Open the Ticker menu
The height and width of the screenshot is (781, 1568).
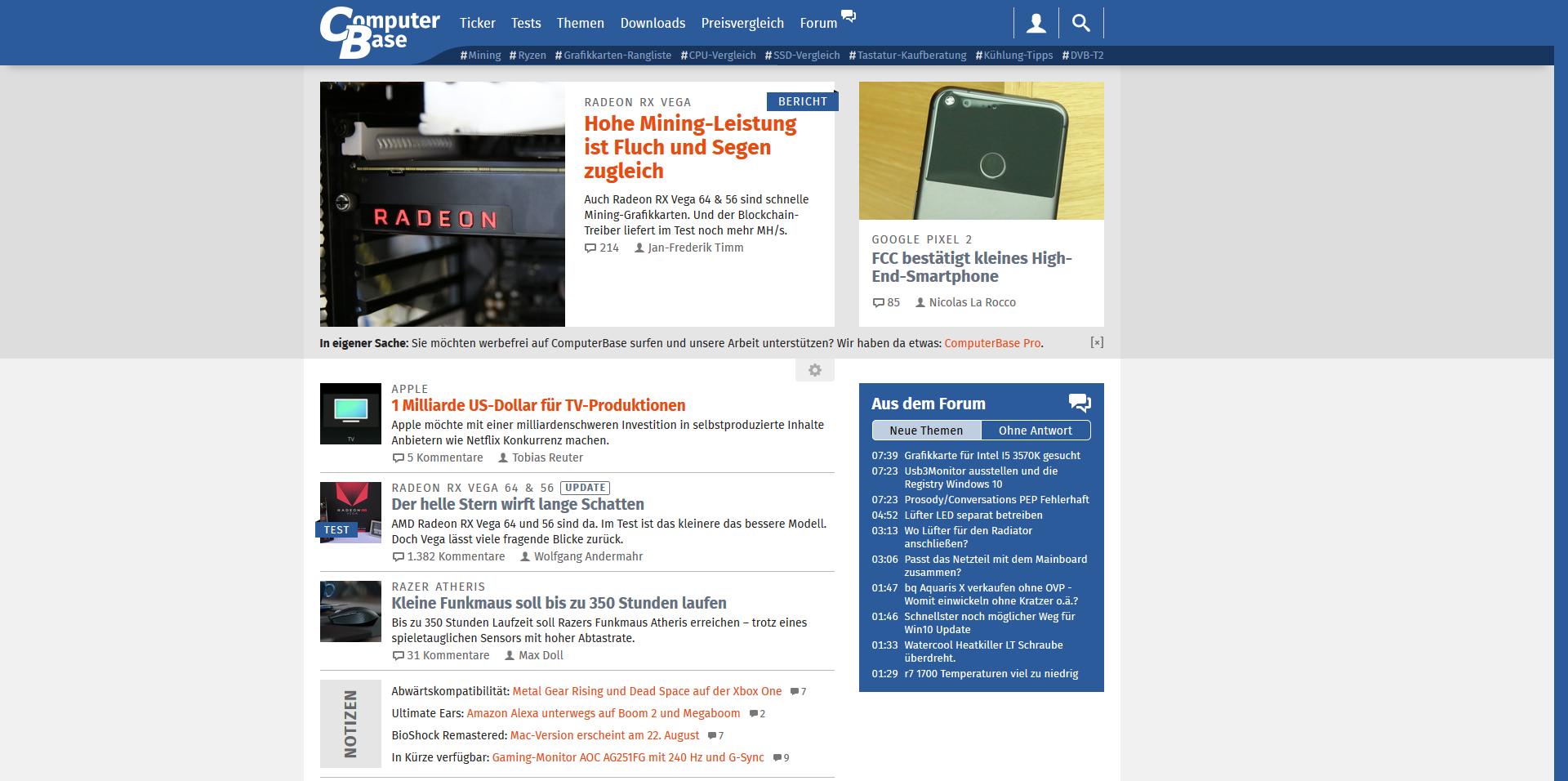[478, 23]
